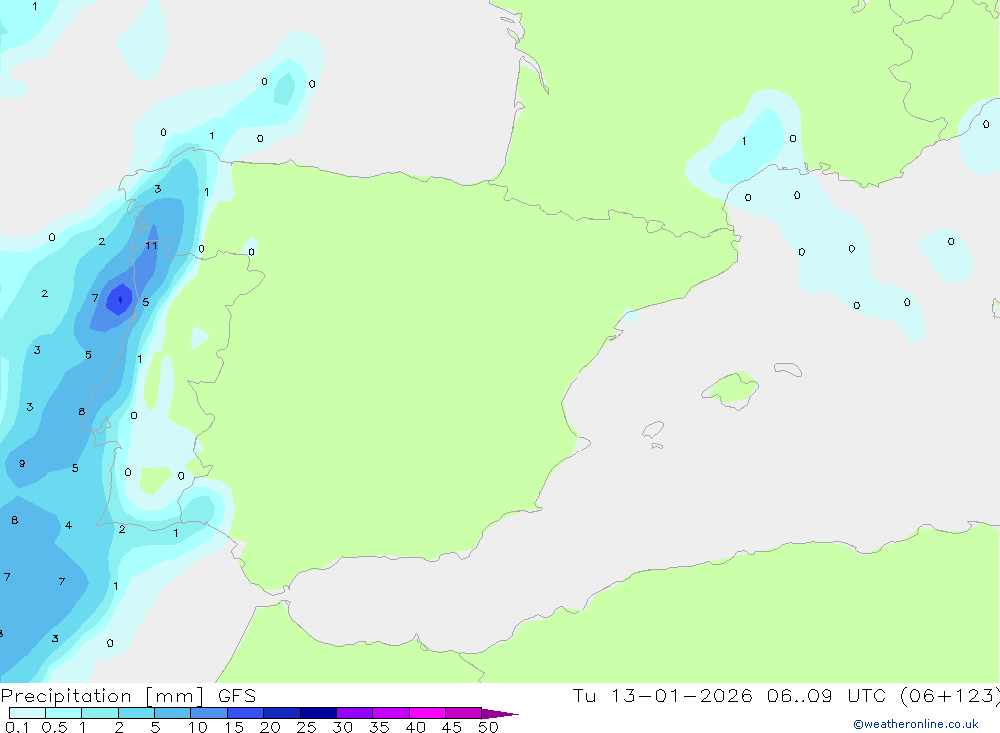Click the forecast offset text '(06+123)'
The width and height of the screenshot is (1000, 733).
coord(950,696)
